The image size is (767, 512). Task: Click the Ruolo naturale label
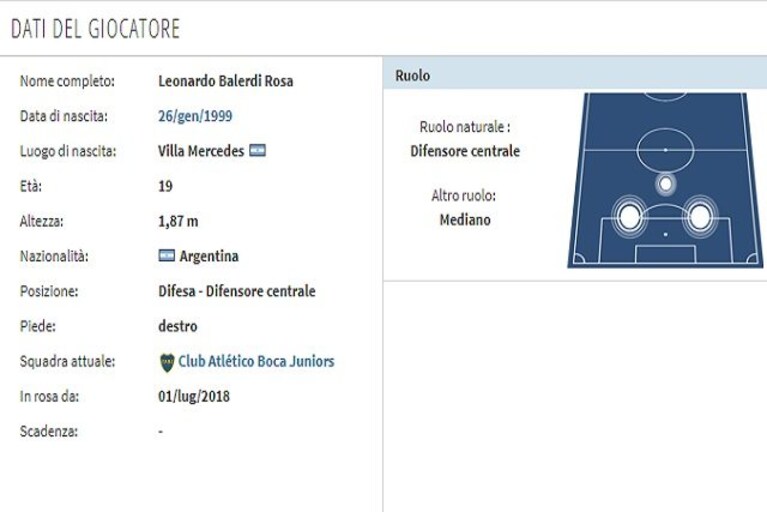coord(465,127)
